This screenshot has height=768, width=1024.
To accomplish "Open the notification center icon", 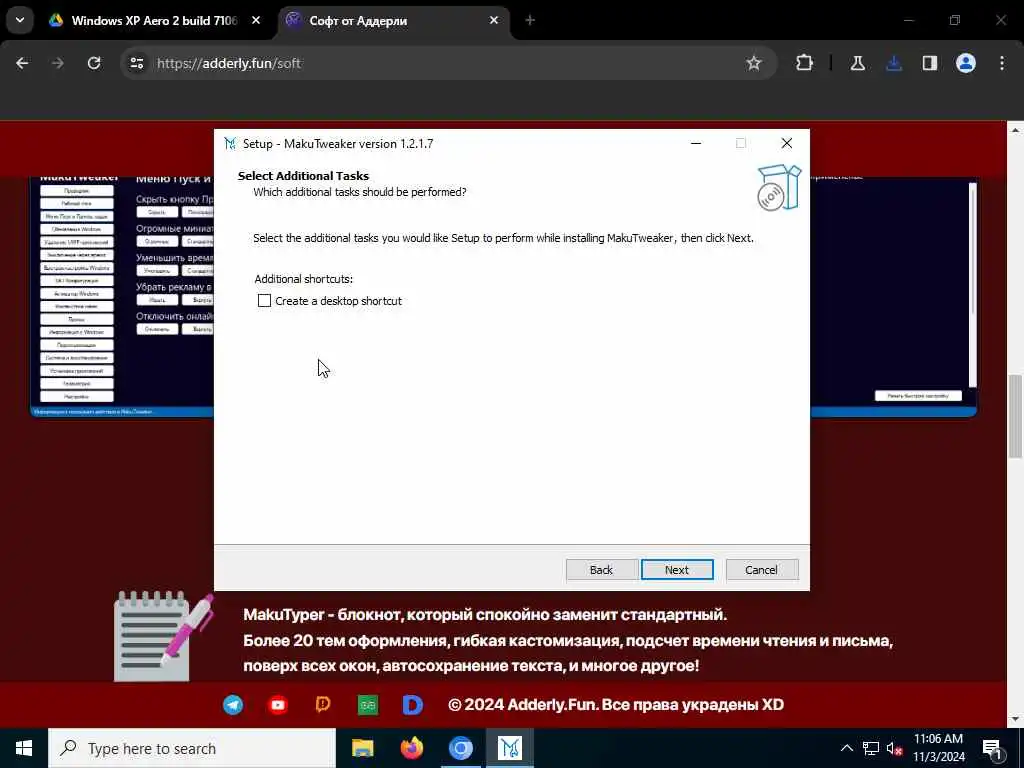I will point(992,748).
